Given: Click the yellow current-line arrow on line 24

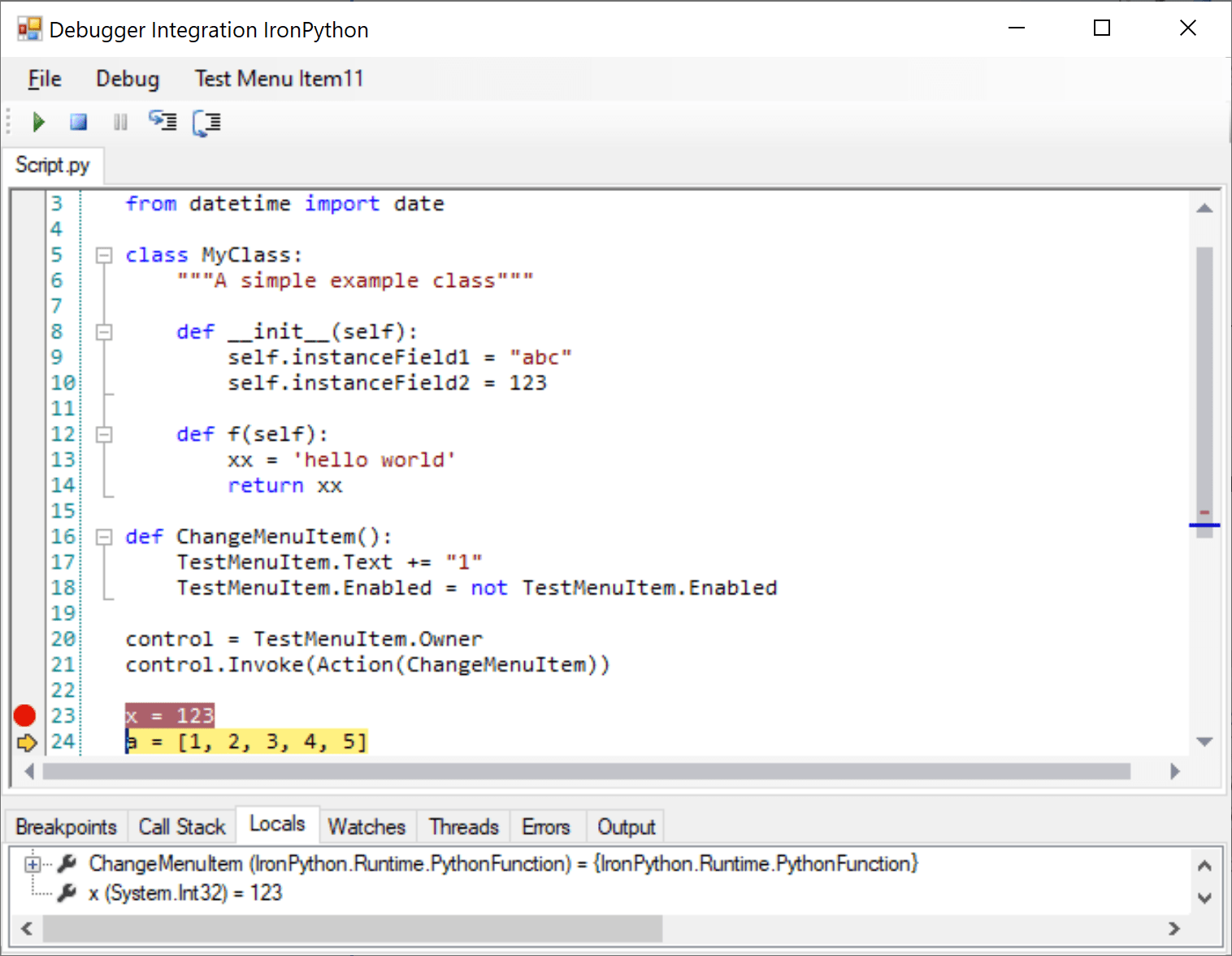Looking at the screenshot, I should pos(27,742).
